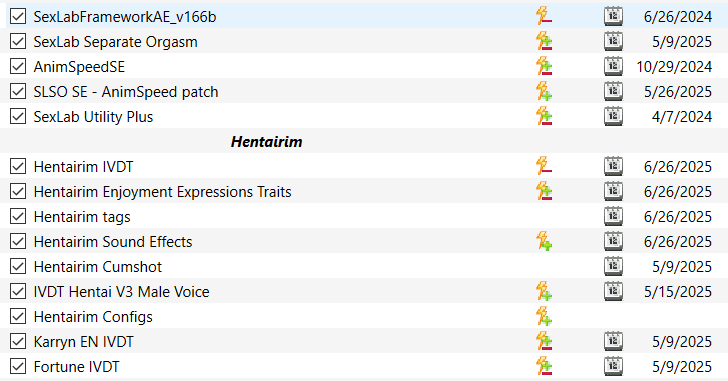728x381 pixels.
Task: Click calendar icon for Hentairim Enjoyment Expressions Traits
Action: (613, 191)
